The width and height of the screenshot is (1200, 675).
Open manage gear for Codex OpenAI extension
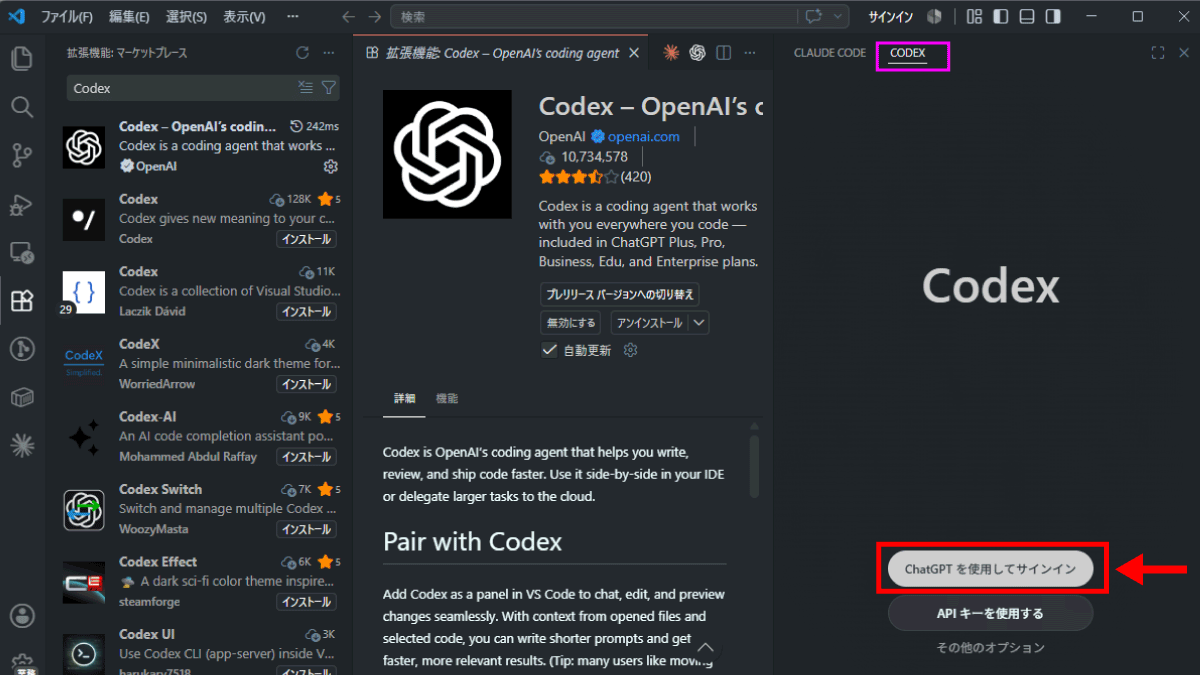[331, 166]
